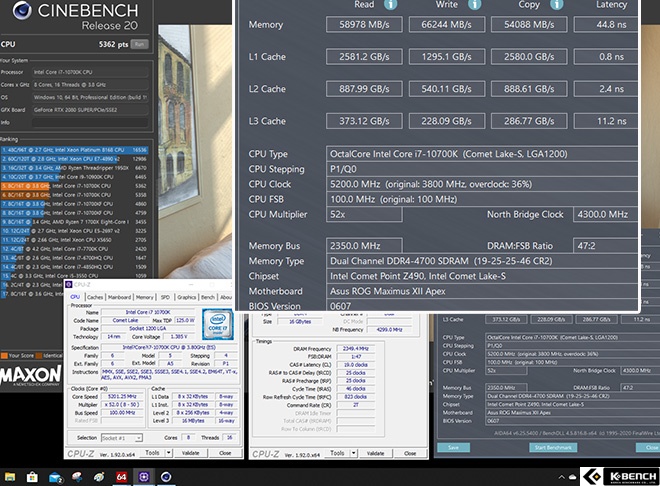Switch to the CPU tab in CPU-Z
Image resolution: width=660 pixels, height=486 pixels.
tap(75, 297)
